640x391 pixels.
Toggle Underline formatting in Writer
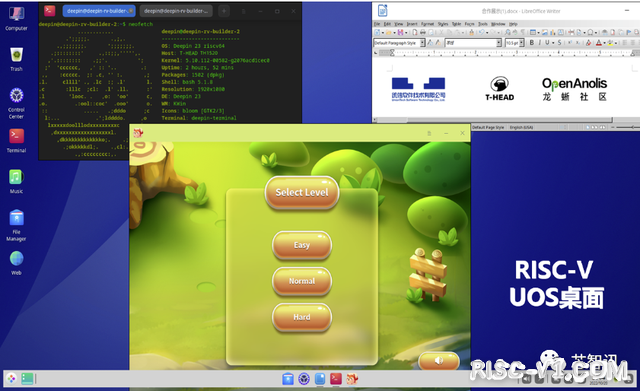click(x=547, y=43)
